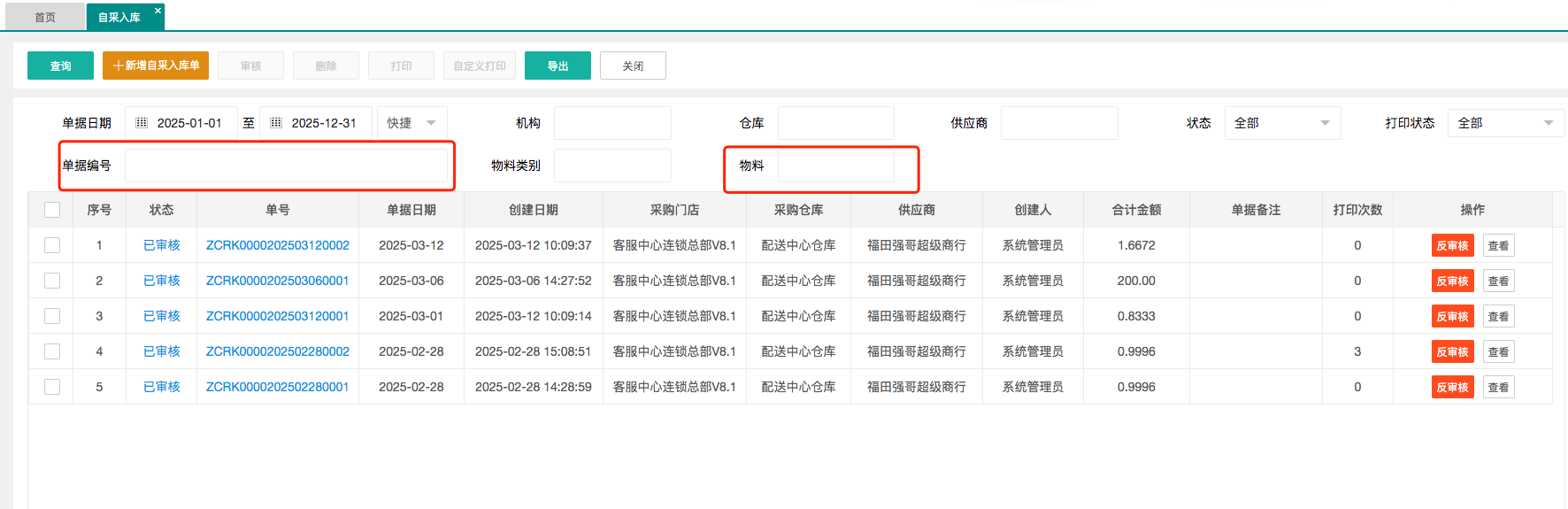Tick the checkbox for row 5
1568x509 pixels.
pyautogui.click(x=52, y=387)
